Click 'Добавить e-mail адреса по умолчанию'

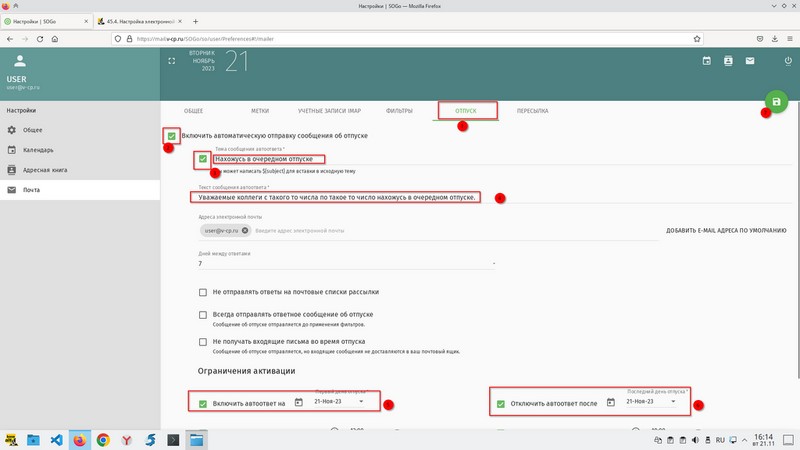[726, 231]
